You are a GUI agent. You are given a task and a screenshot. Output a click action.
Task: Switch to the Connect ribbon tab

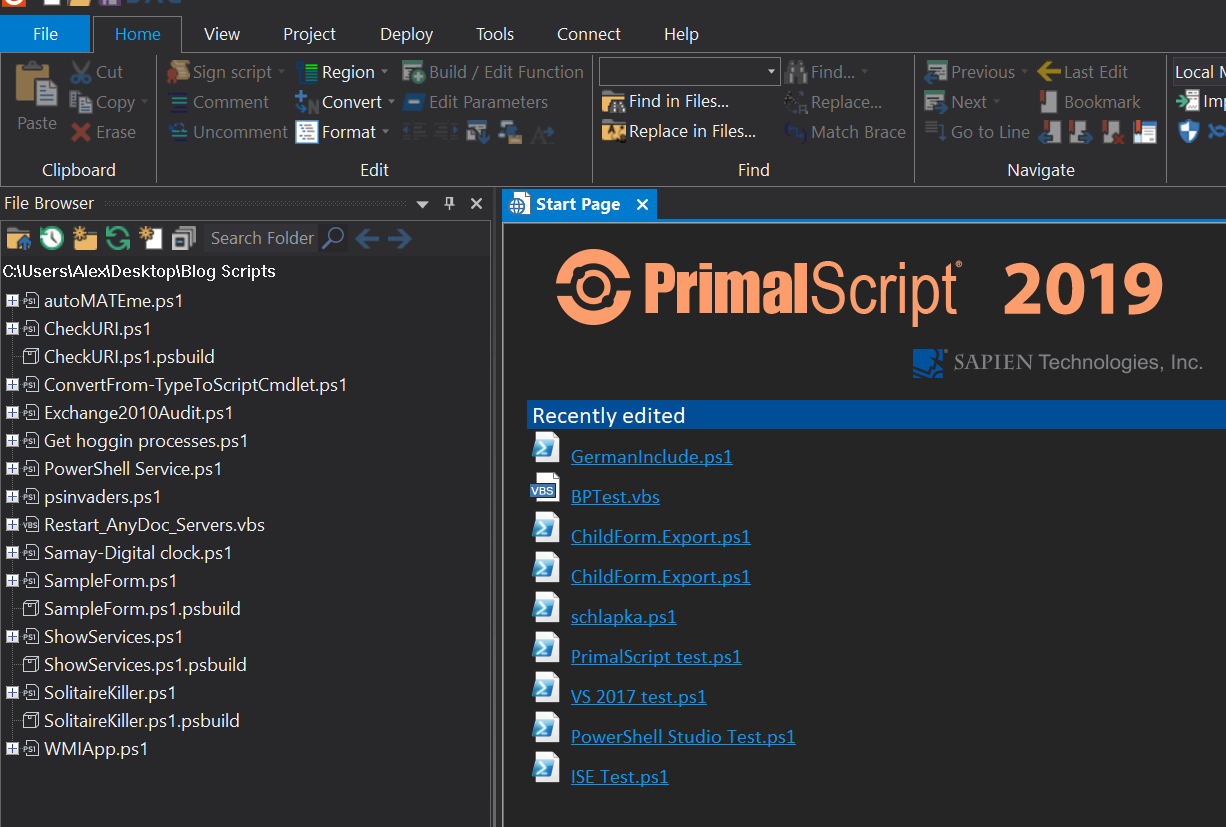point(589,34)
